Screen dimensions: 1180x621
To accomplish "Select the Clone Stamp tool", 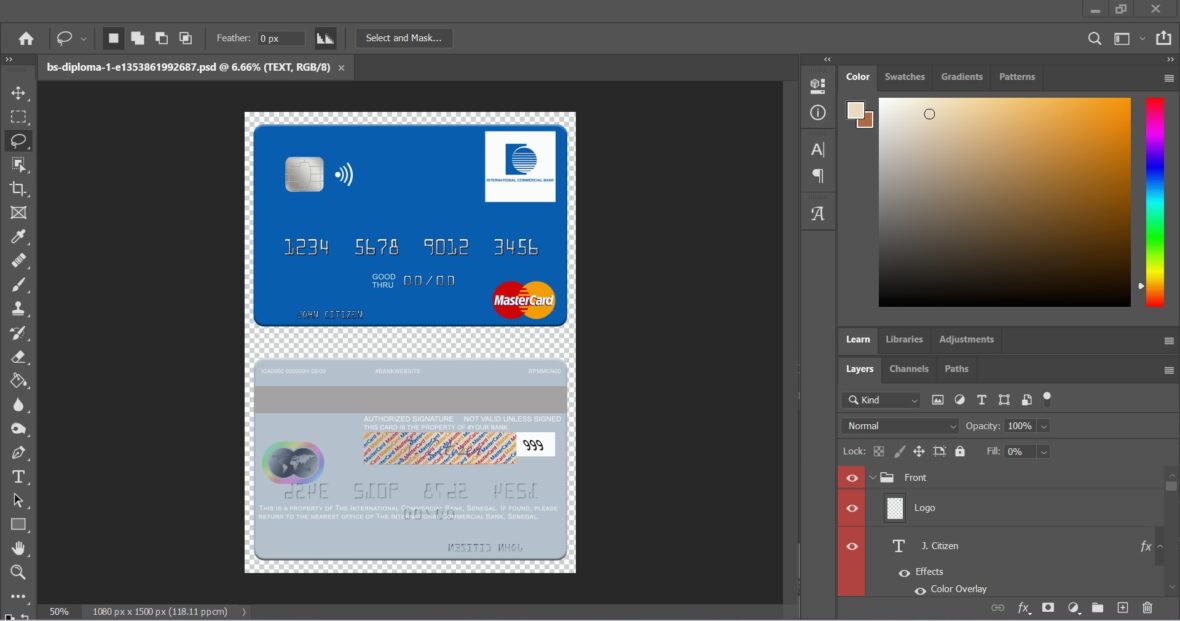I will [18, 308].
